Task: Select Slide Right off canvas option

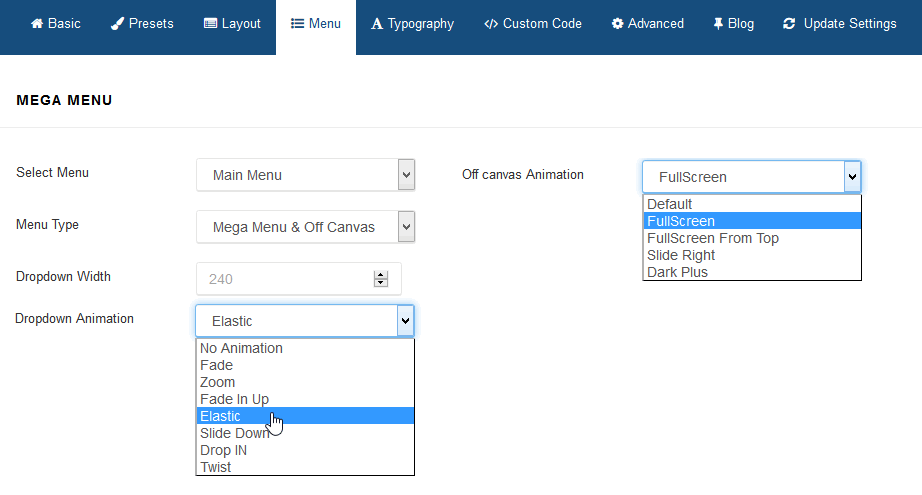Action: tap(680, 255)
